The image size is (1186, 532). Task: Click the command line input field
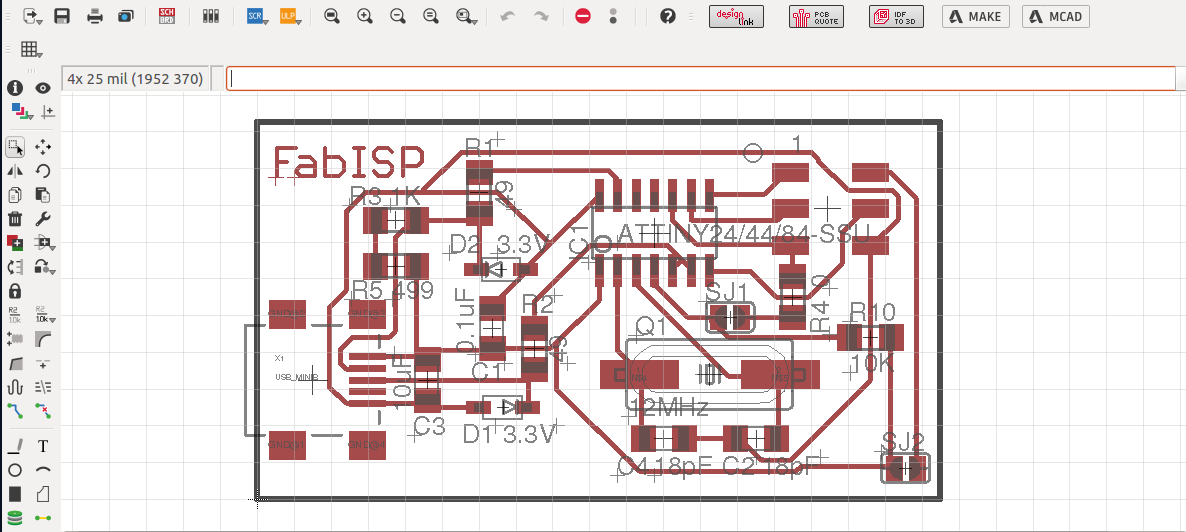tap(701, 78)
